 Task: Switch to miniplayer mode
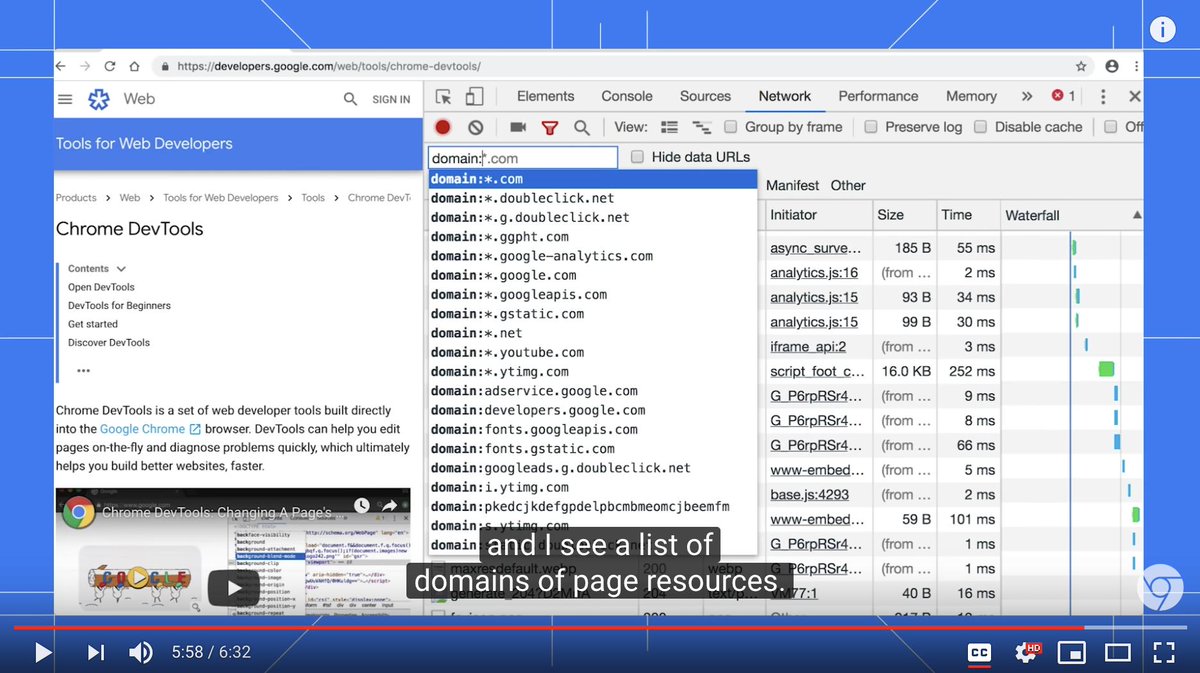point(1071,653)
